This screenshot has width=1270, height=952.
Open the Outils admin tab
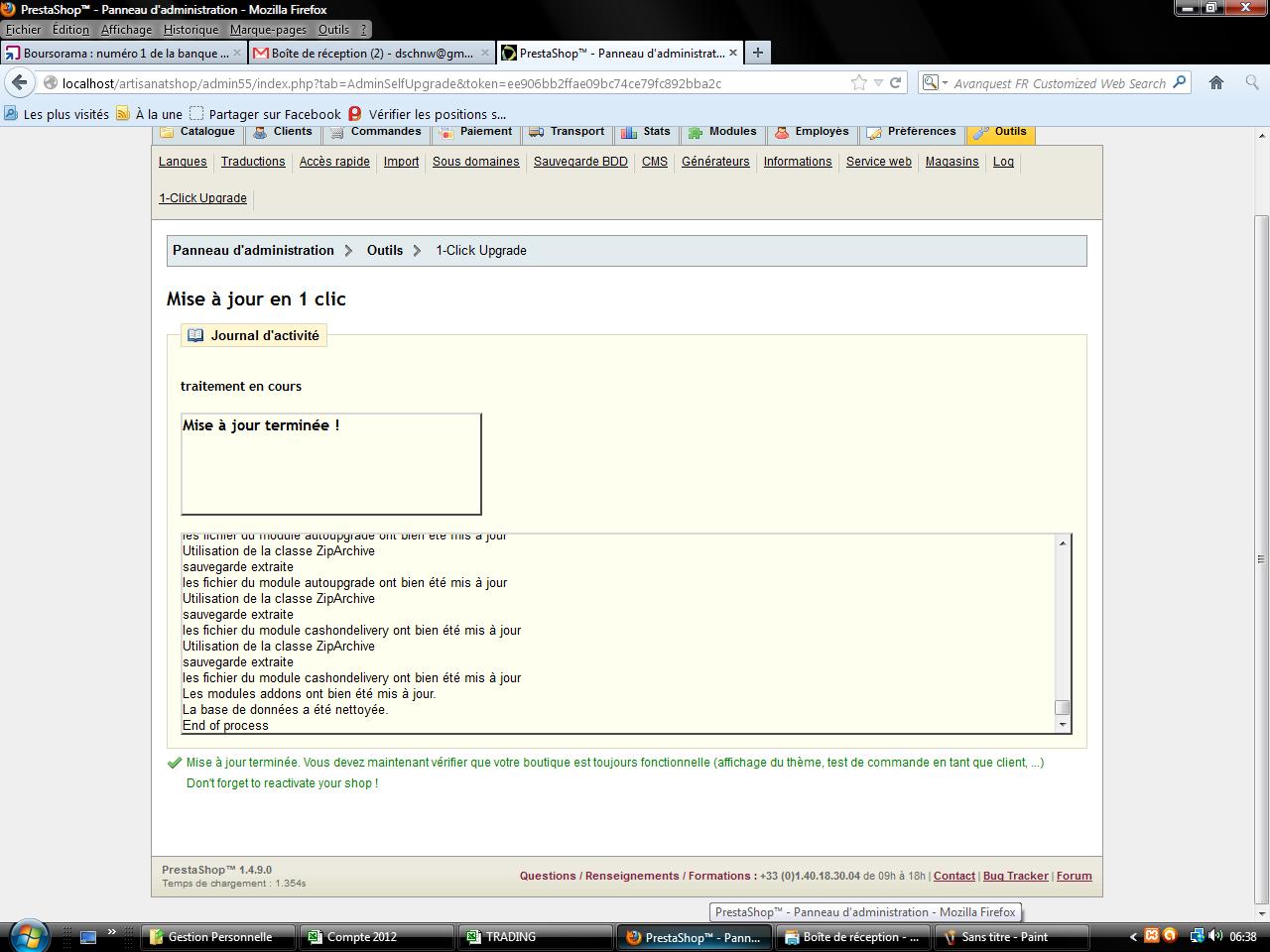(1000, 132)
